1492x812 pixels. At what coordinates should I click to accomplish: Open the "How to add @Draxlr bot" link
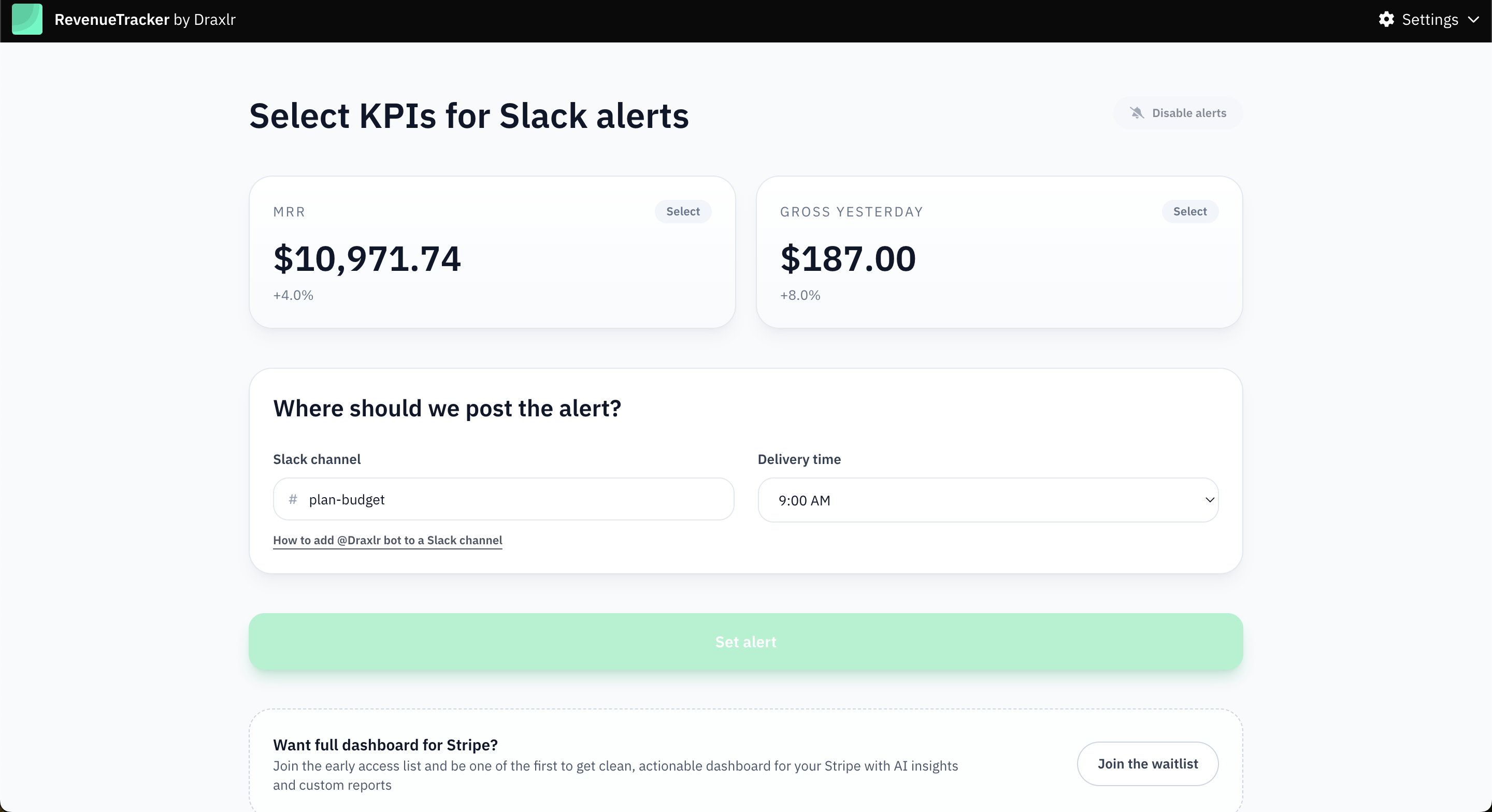click(388, 540)
